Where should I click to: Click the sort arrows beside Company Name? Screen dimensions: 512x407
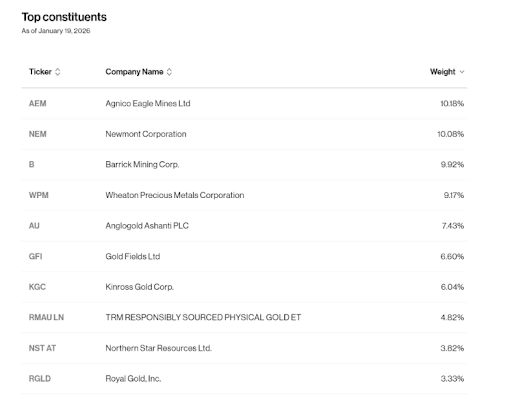point(169,72)
